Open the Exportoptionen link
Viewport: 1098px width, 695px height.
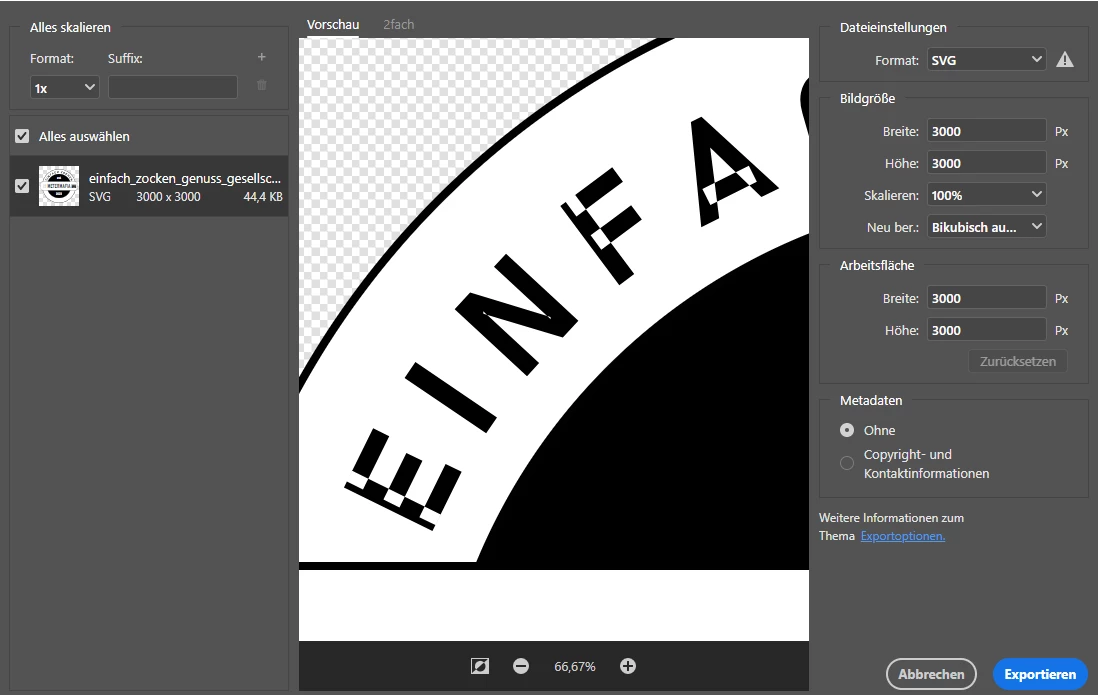click(903, 536)
